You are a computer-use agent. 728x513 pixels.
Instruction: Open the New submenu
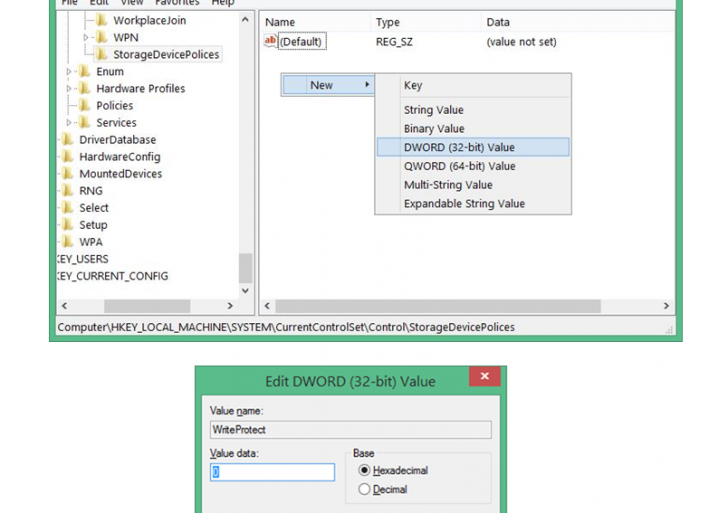328,85
